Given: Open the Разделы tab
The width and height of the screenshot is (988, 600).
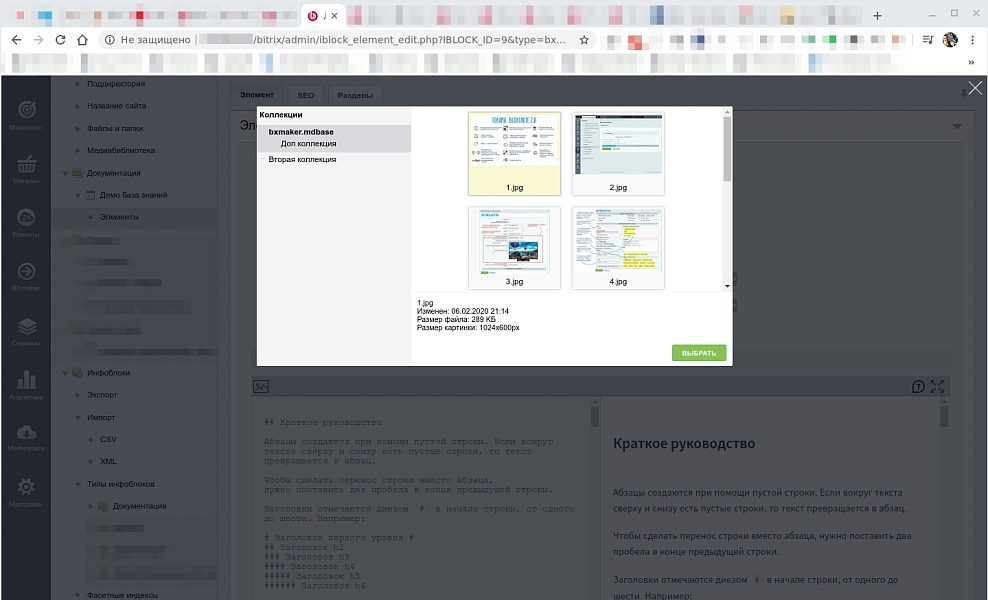Looking at the screenshot, I should [x=356, y=95].
